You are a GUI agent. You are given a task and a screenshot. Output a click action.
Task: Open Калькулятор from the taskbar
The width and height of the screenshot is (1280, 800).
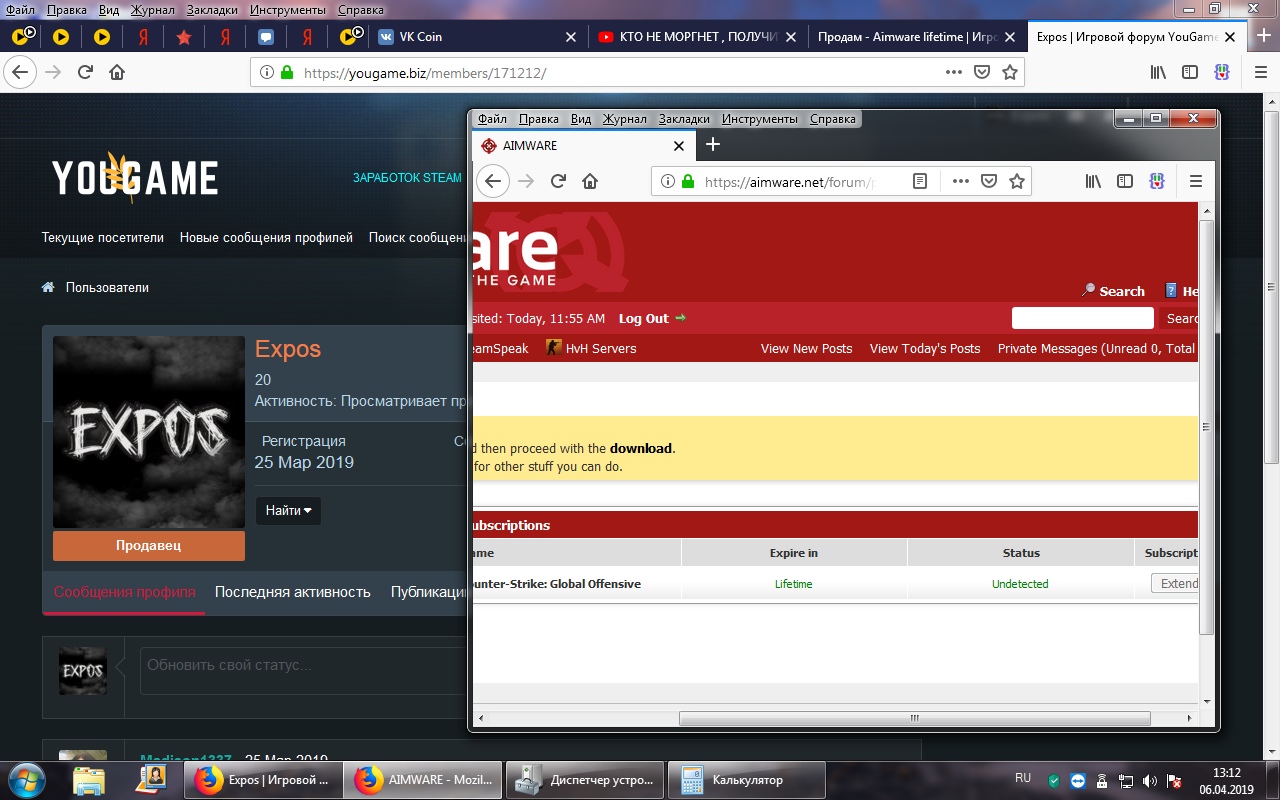click(x=747, y=780)
